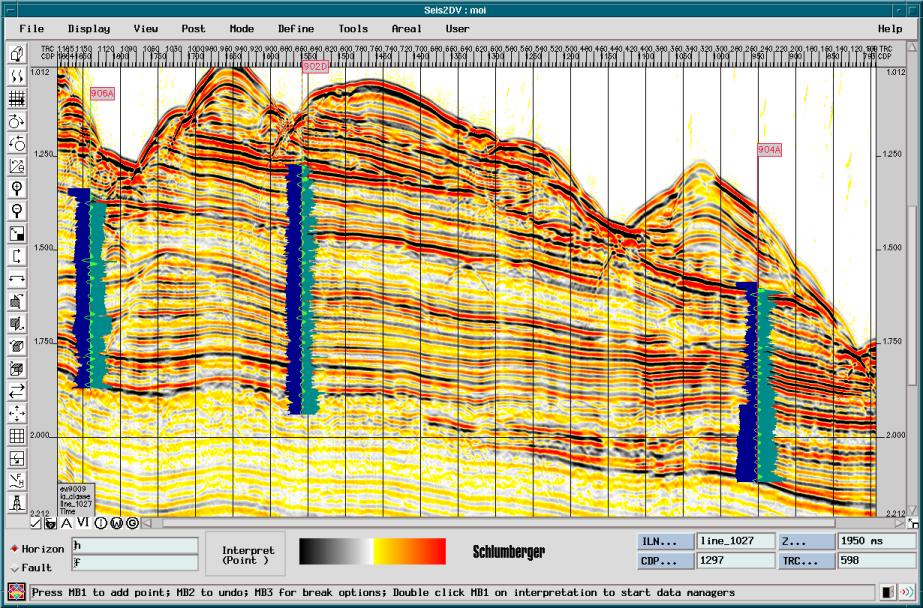This screenshot has width=923, height=608.
Task: Open the Define menu
Action: (x=295, y=29)
